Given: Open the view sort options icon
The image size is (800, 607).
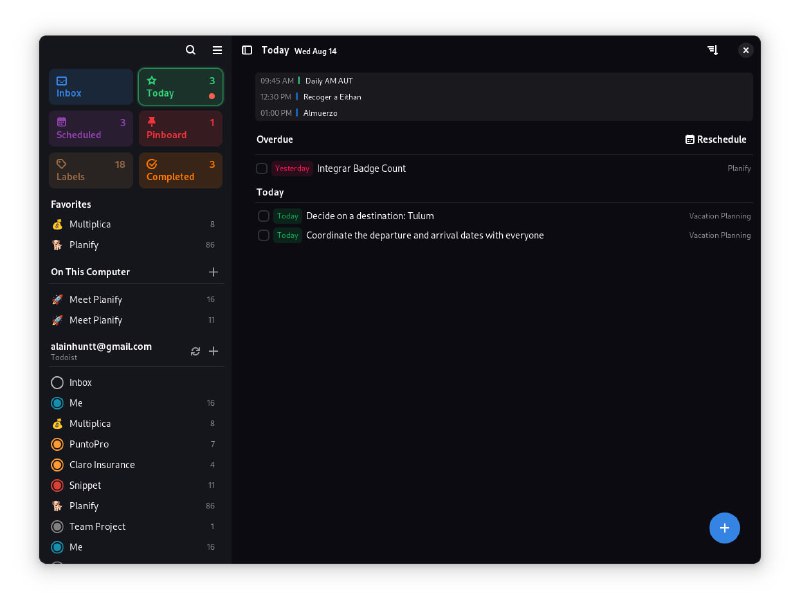Looking at the screenshot, I should coord(712,49).
